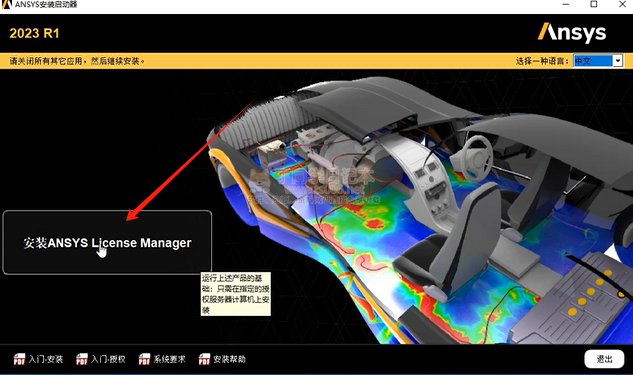
Task: Click the 选择一种语言 label
Action: [542, 61]
